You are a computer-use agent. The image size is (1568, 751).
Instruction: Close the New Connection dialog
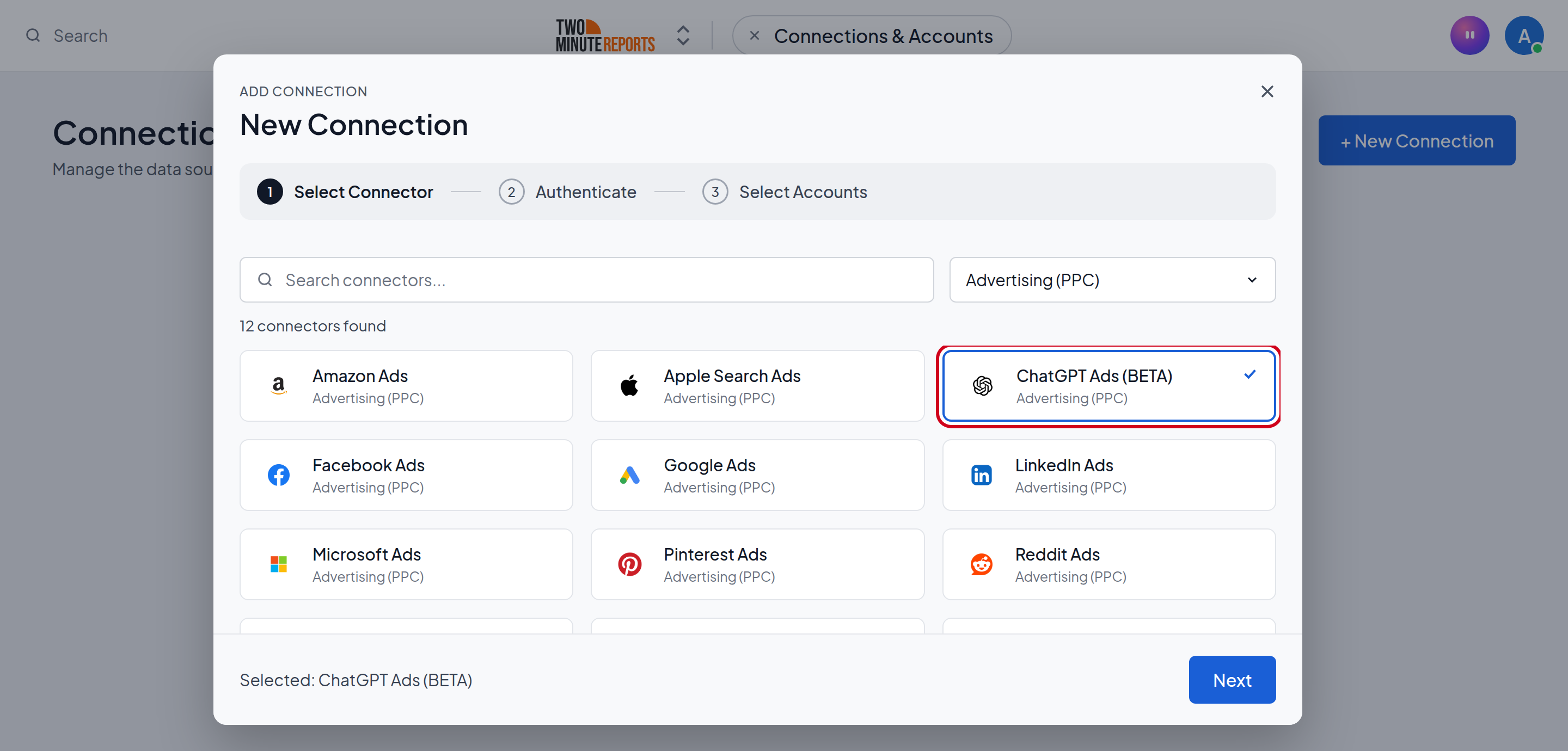point(1267,91)
